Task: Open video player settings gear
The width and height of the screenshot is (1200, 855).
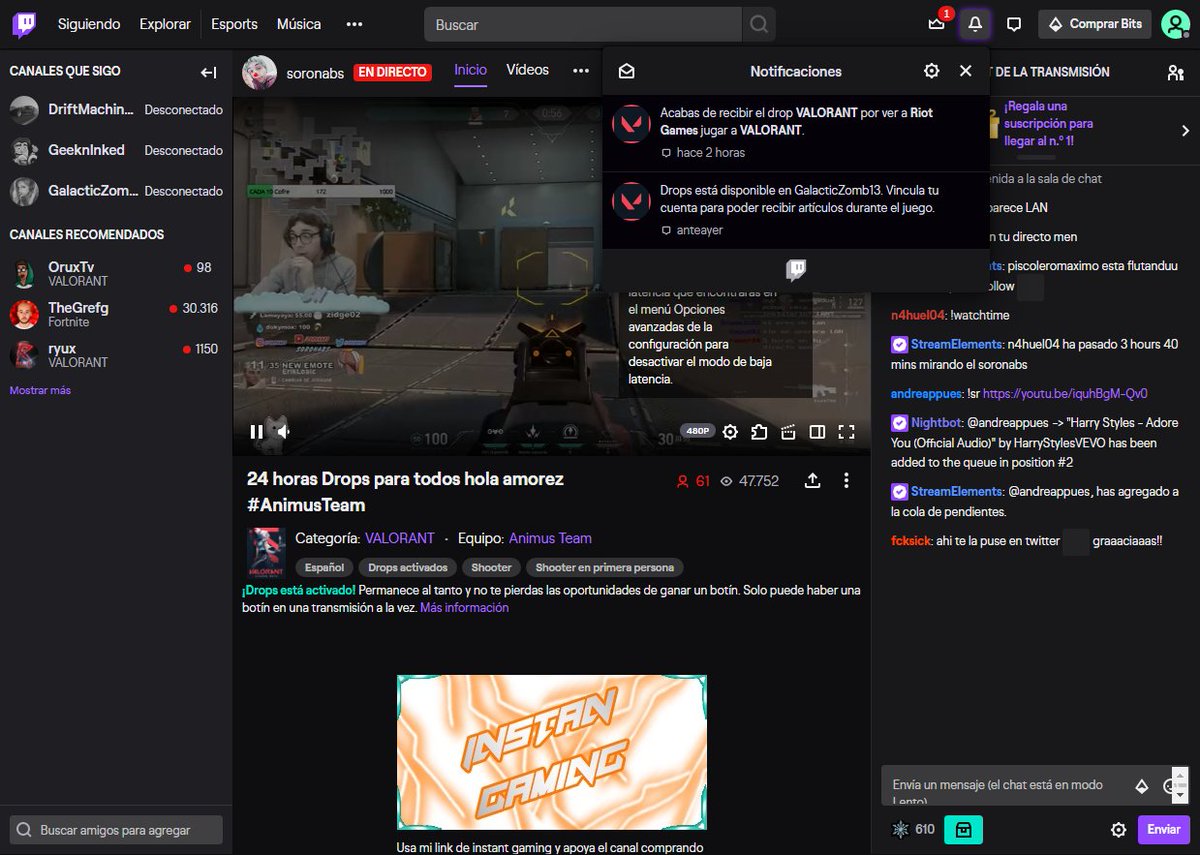Action: pos(730,432)
